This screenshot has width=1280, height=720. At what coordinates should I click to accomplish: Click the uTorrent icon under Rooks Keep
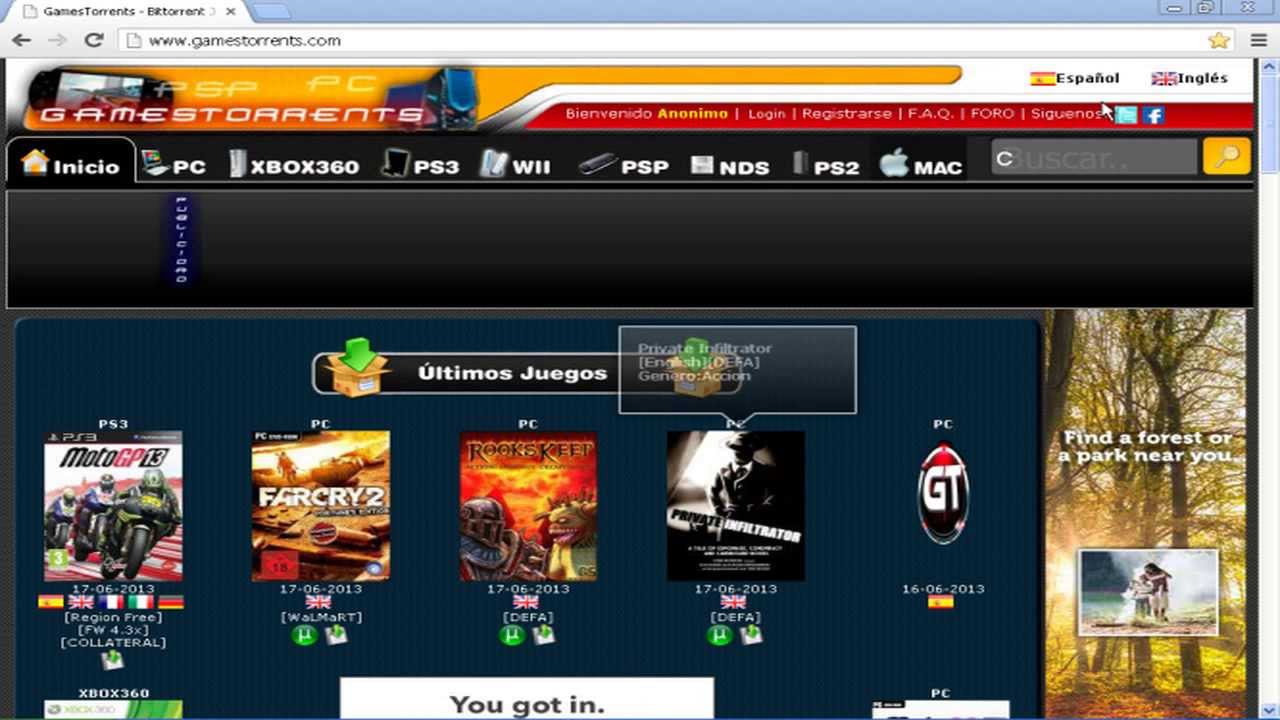tap(512, 635)
